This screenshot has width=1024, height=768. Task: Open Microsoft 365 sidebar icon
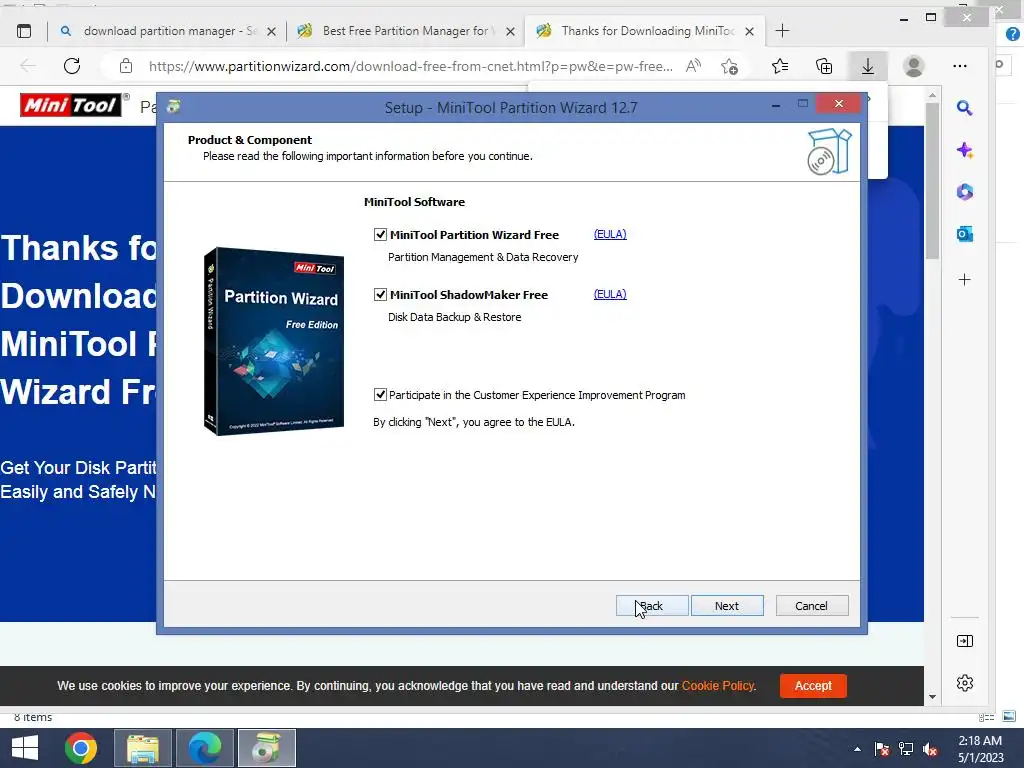(965, 192)
